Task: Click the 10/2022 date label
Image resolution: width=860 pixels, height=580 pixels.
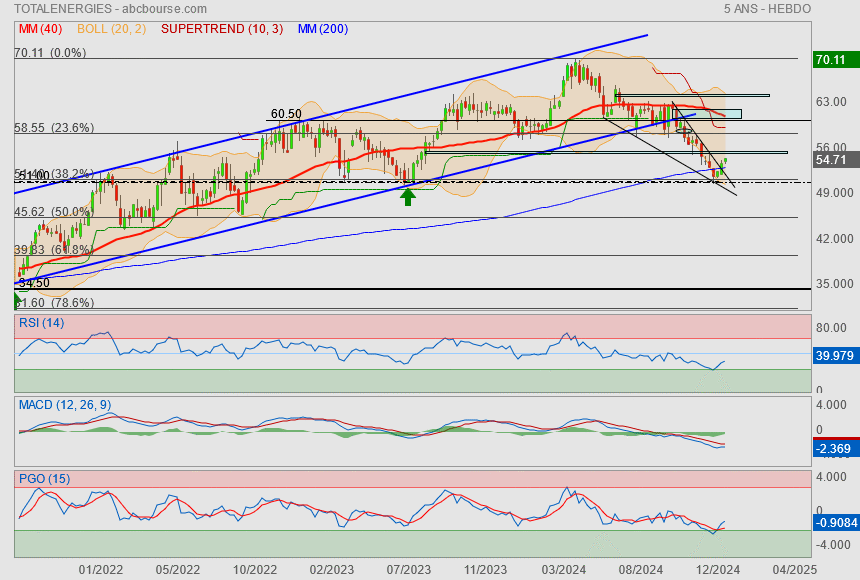Action: (x=255, y=570)
